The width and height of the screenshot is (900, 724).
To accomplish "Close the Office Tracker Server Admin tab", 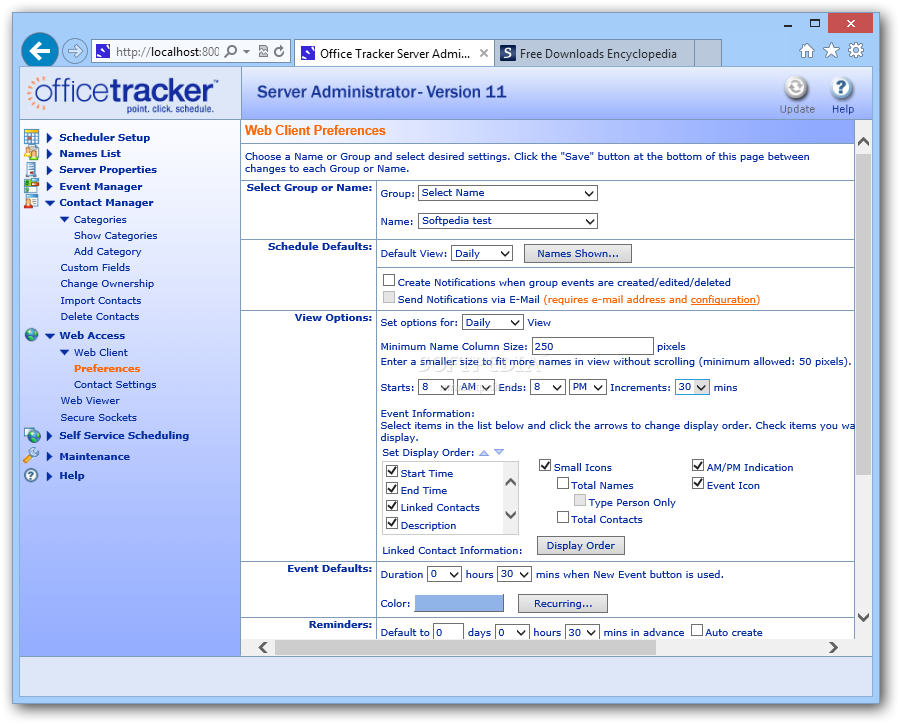I will point(484,53).
